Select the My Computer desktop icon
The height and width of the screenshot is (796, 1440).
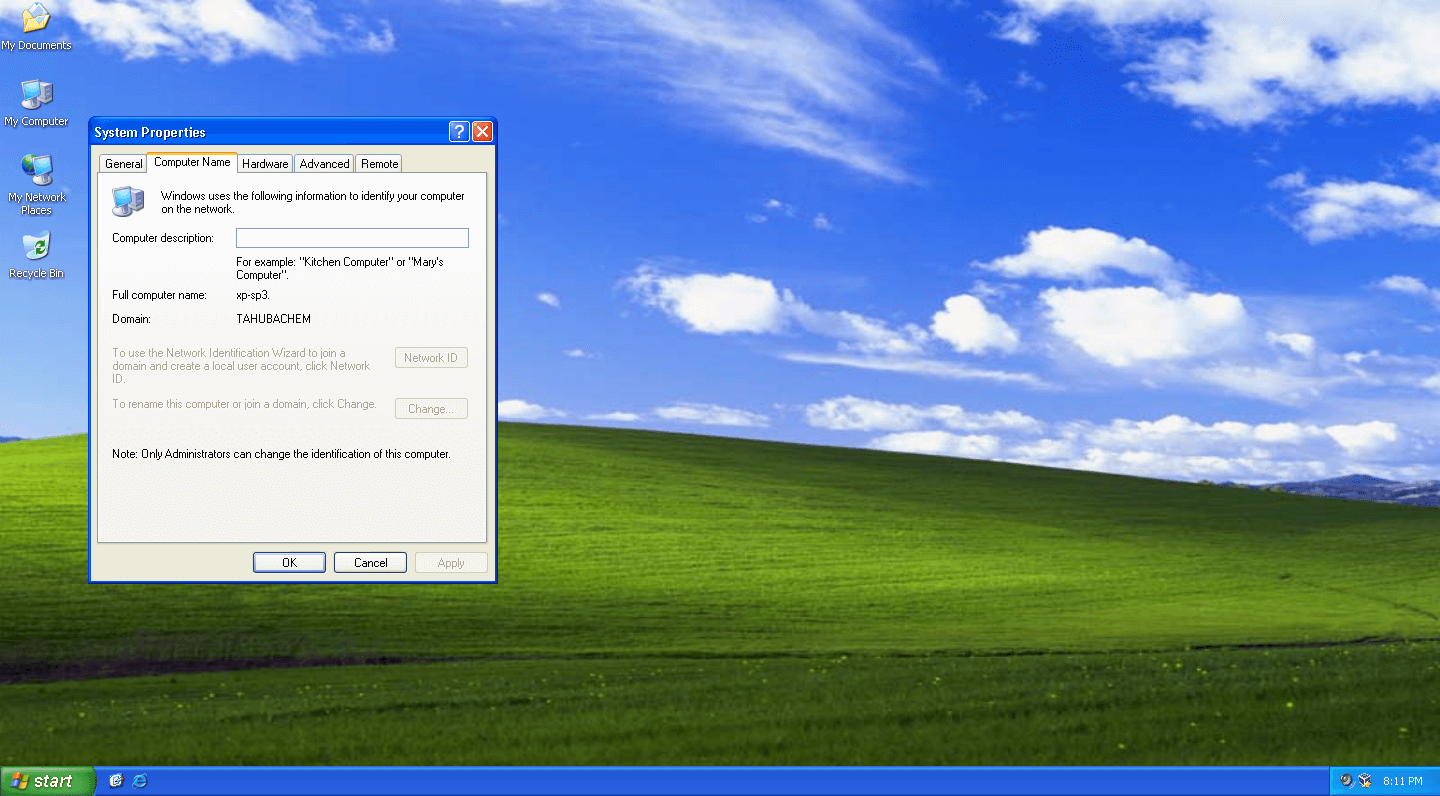tap(36, 103)
